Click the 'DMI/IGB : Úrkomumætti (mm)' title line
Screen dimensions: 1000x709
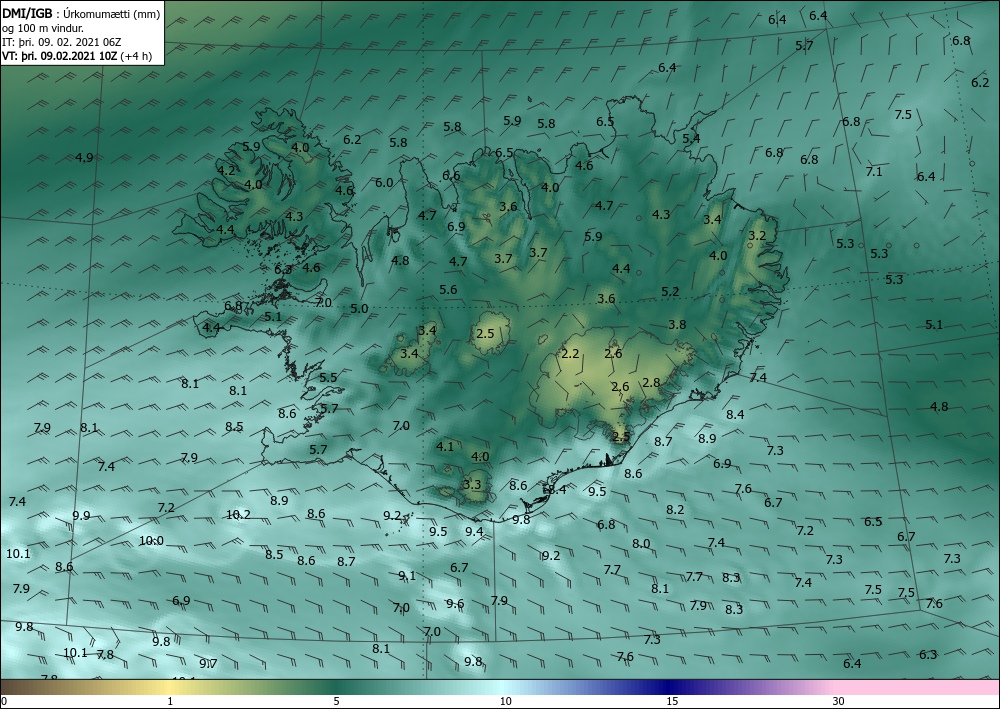[x=81, y=14]
